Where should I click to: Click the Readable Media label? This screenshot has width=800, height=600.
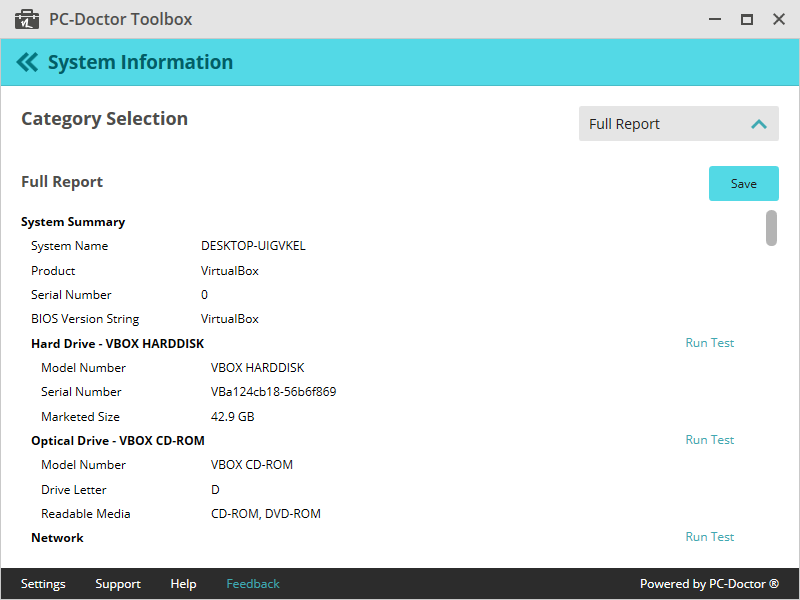tap(86, 514)
